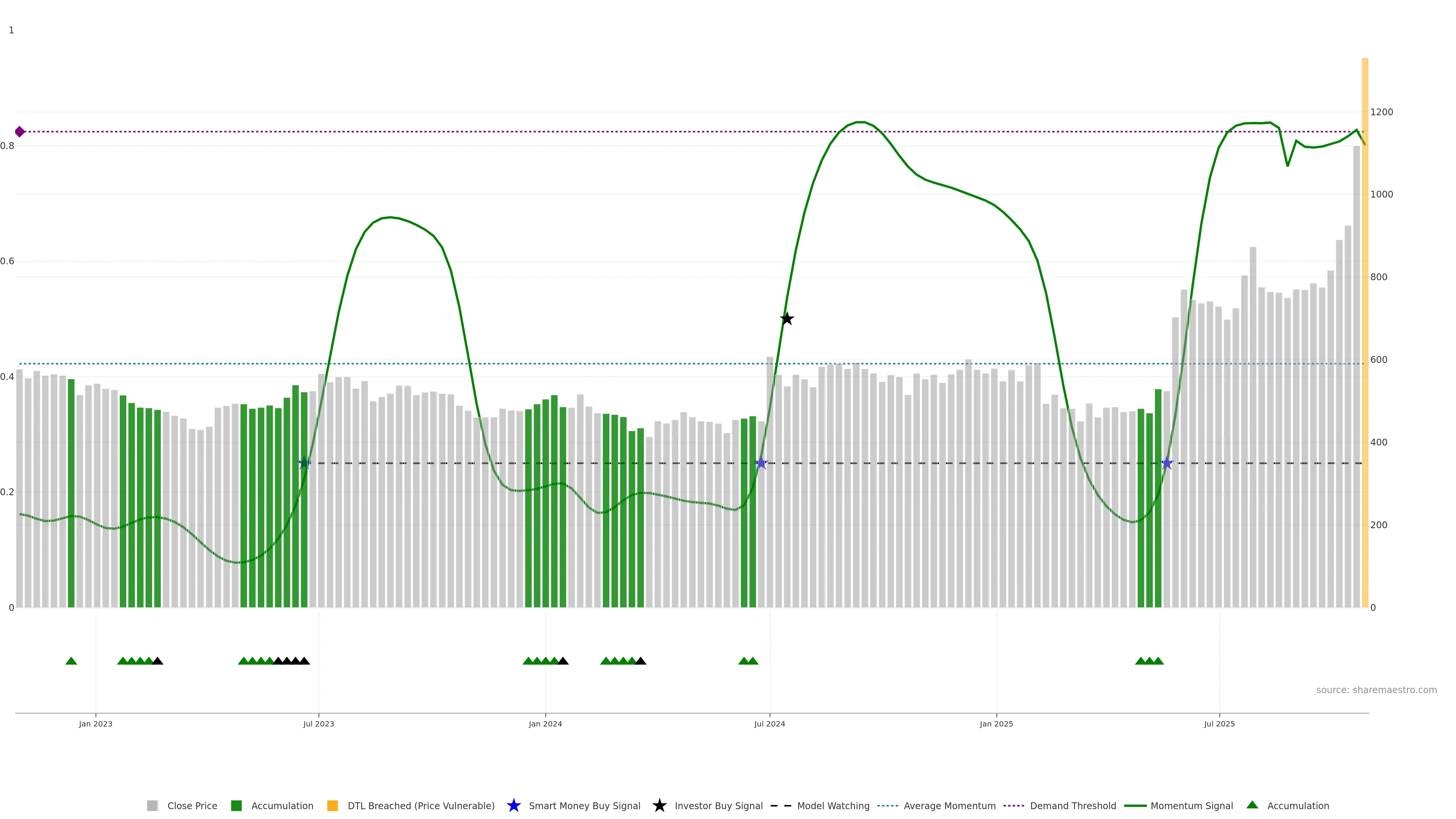Click the green triangle Accumulation legend icon

tap(1252, 805)
